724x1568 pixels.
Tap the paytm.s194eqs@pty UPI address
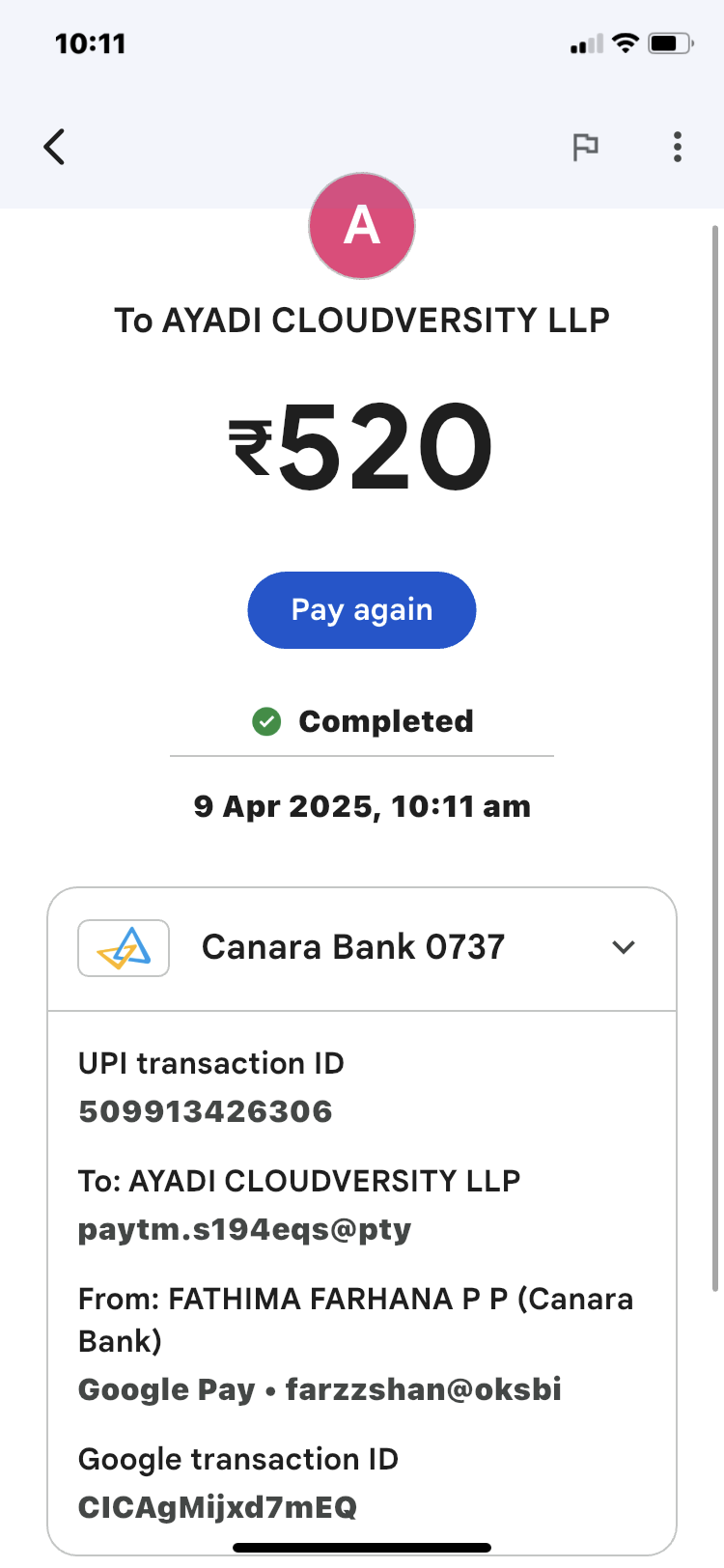pyautogui.click(x=245, y=1229)
